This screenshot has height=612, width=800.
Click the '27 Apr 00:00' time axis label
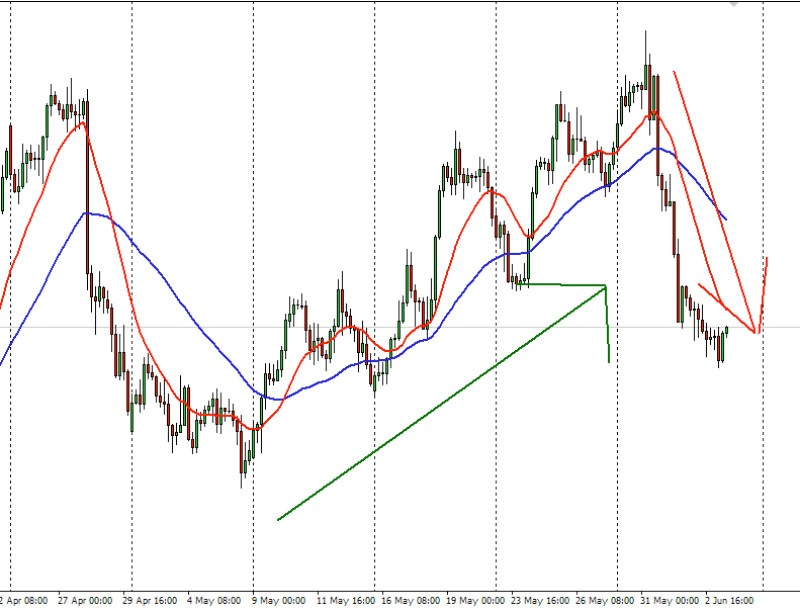[x=85, y=601]
